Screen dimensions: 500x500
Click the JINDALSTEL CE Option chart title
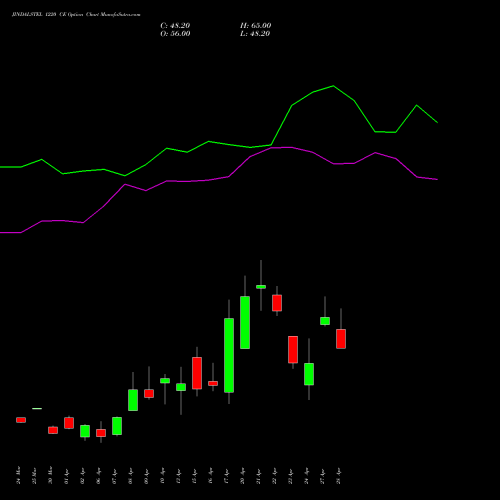(x=76, y=15)
